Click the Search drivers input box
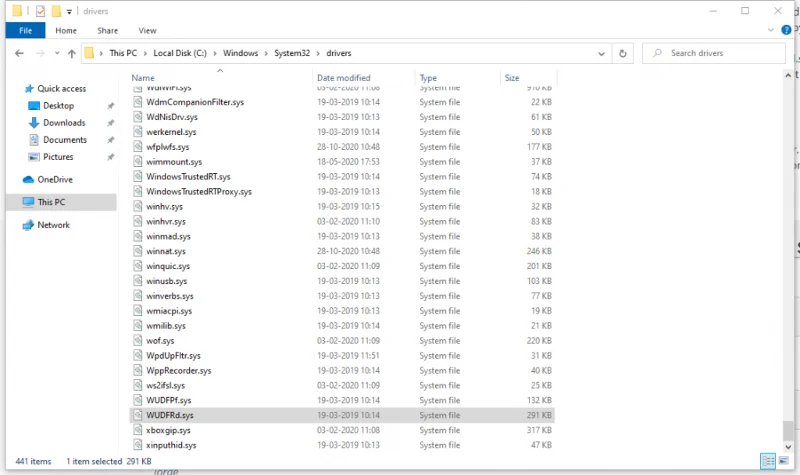Image resolution: width=800 pixels, height=475 pixels. 713,53
